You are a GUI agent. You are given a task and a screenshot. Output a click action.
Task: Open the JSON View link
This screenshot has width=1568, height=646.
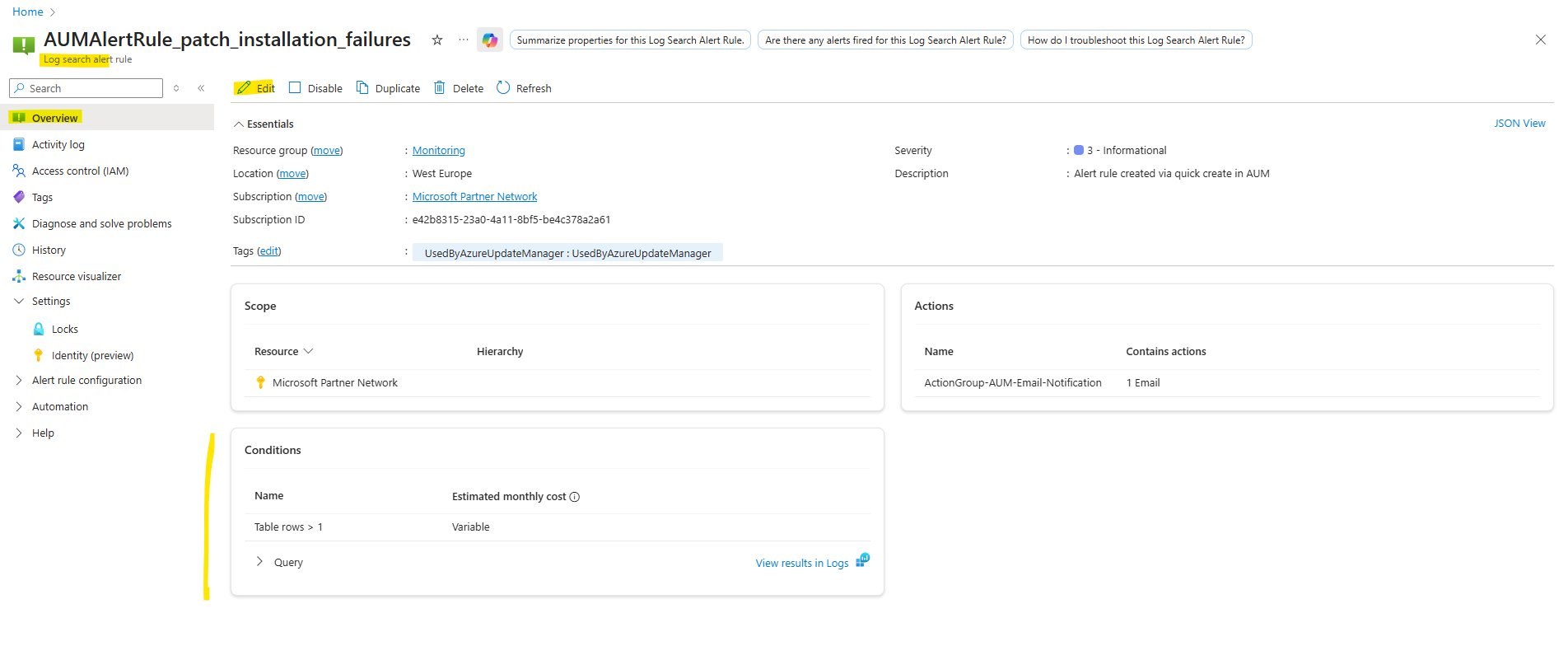pos(1519,124)
